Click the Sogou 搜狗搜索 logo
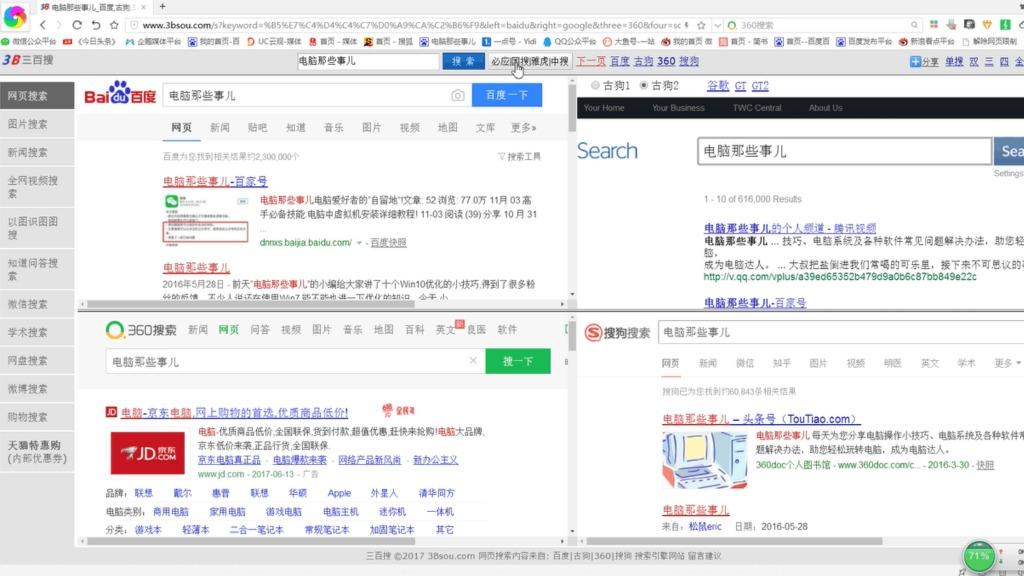 [x=617, y=332]
